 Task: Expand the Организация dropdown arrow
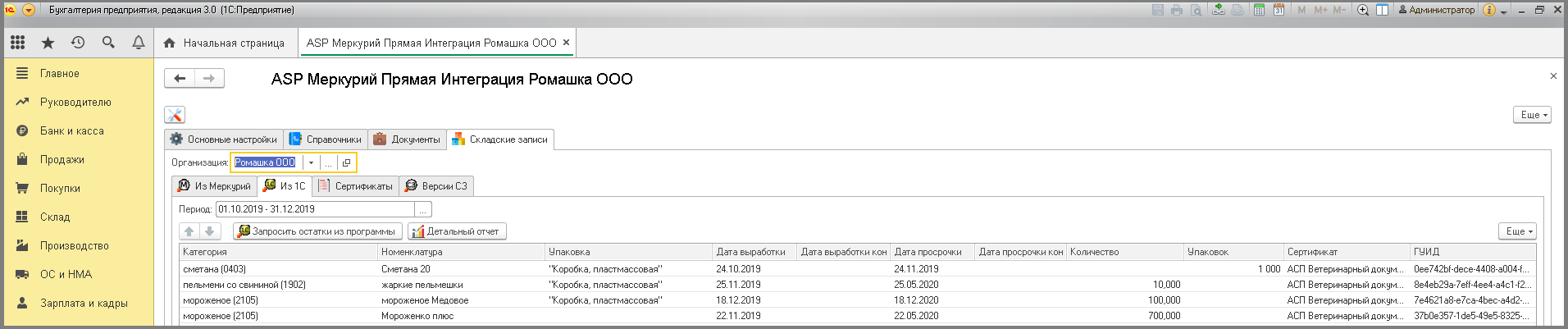click(x=311, y=162)
